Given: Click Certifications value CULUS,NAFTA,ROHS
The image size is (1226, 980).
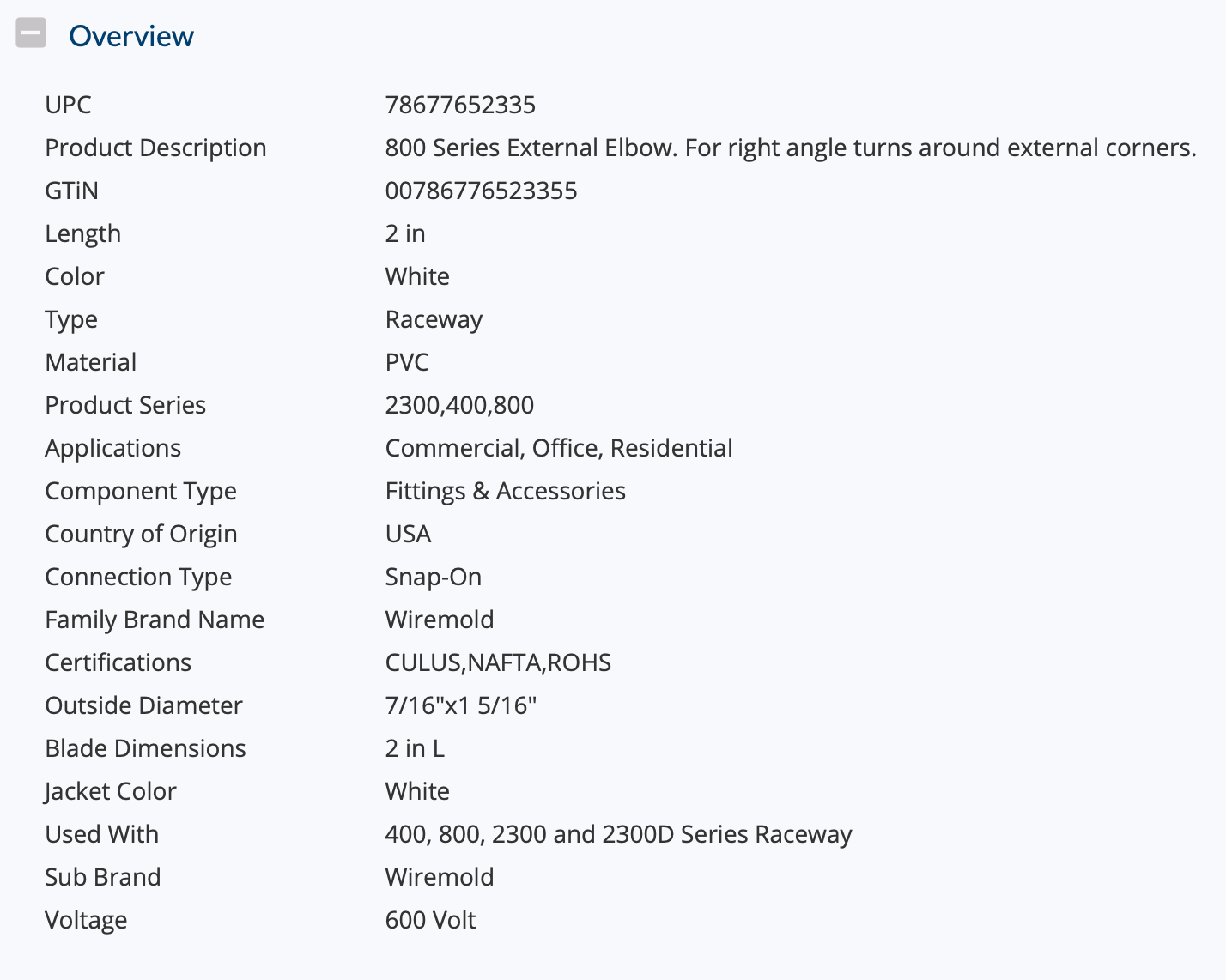Looking at the screenshot, I should (498, 662).
